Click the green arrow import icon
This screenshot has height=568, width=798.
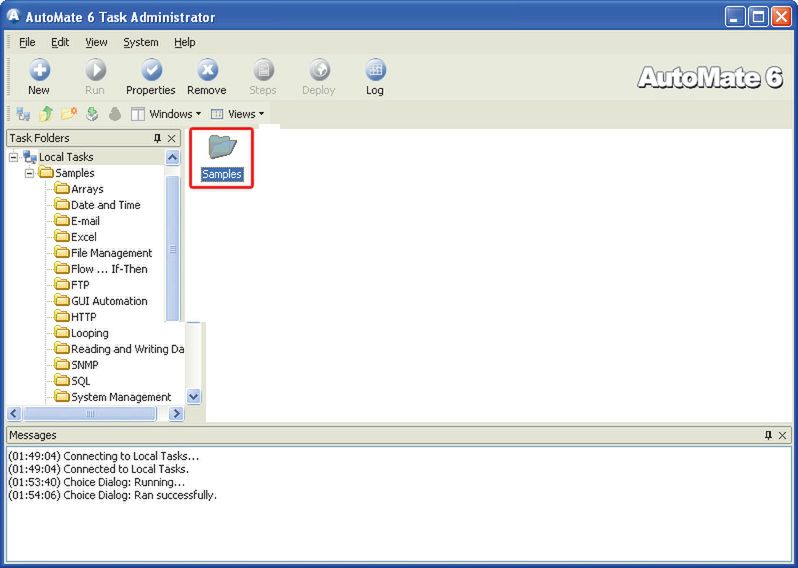coord(92,114)
